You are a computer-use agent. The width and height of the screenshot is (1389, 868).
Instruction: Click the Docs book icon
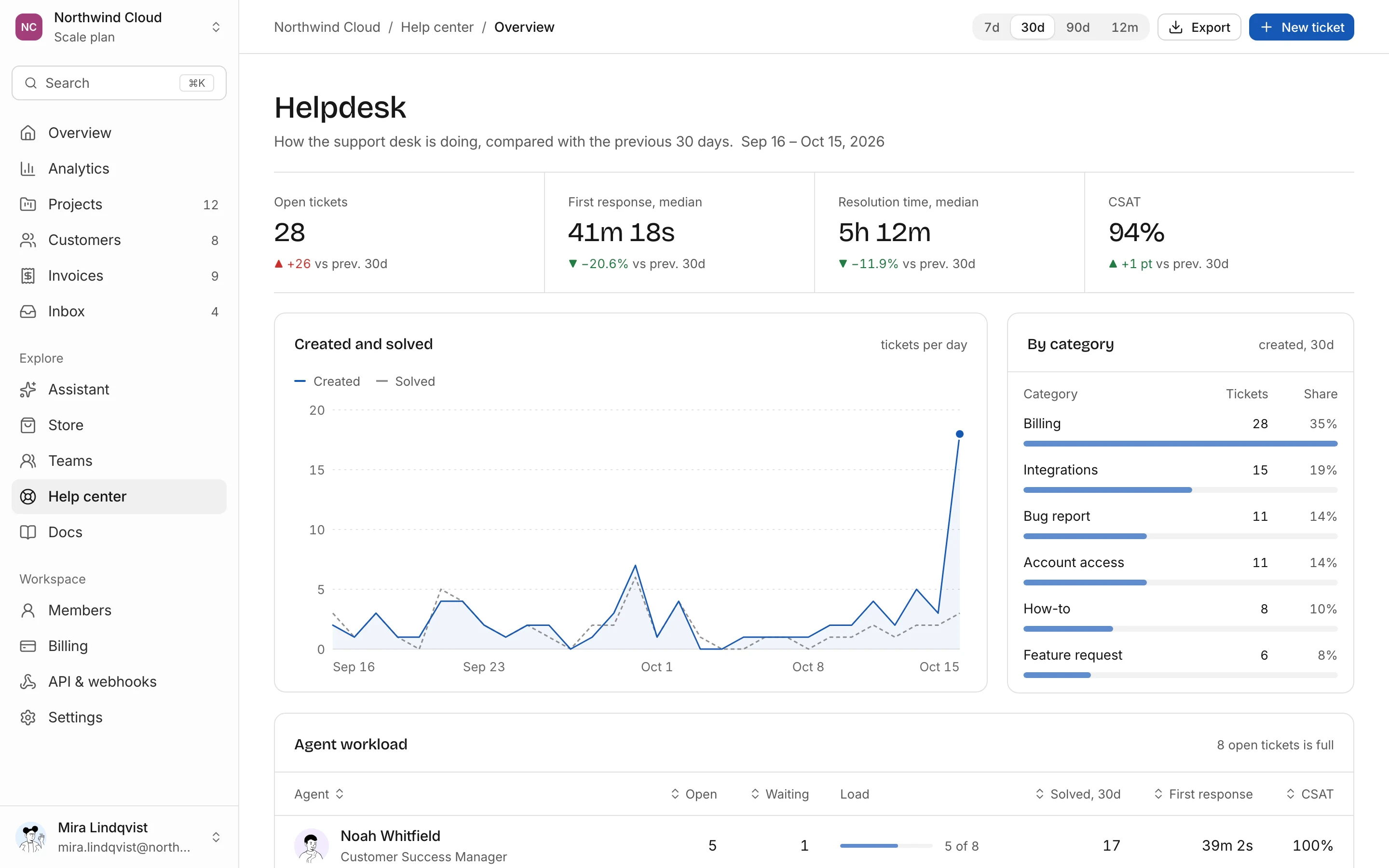tap(27, 532)
